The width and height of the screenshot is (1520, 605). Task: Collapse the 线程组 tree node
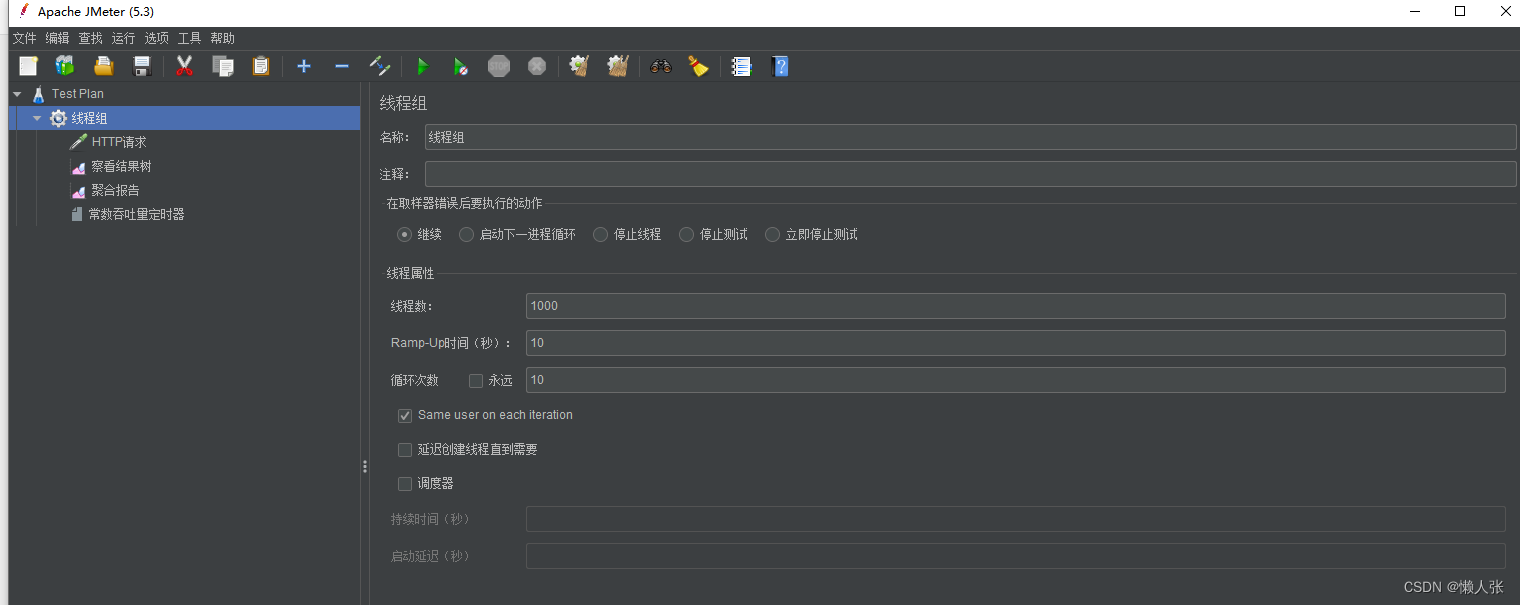(37, 117)
